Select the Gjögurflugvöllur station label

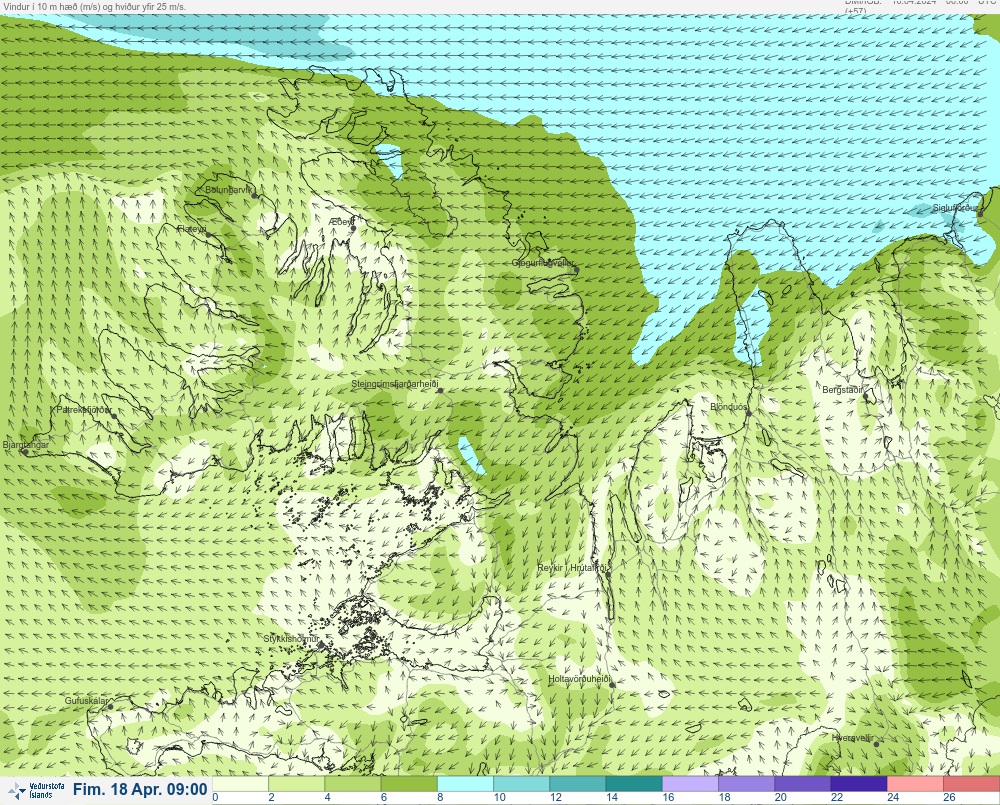(x=543, y=263)
